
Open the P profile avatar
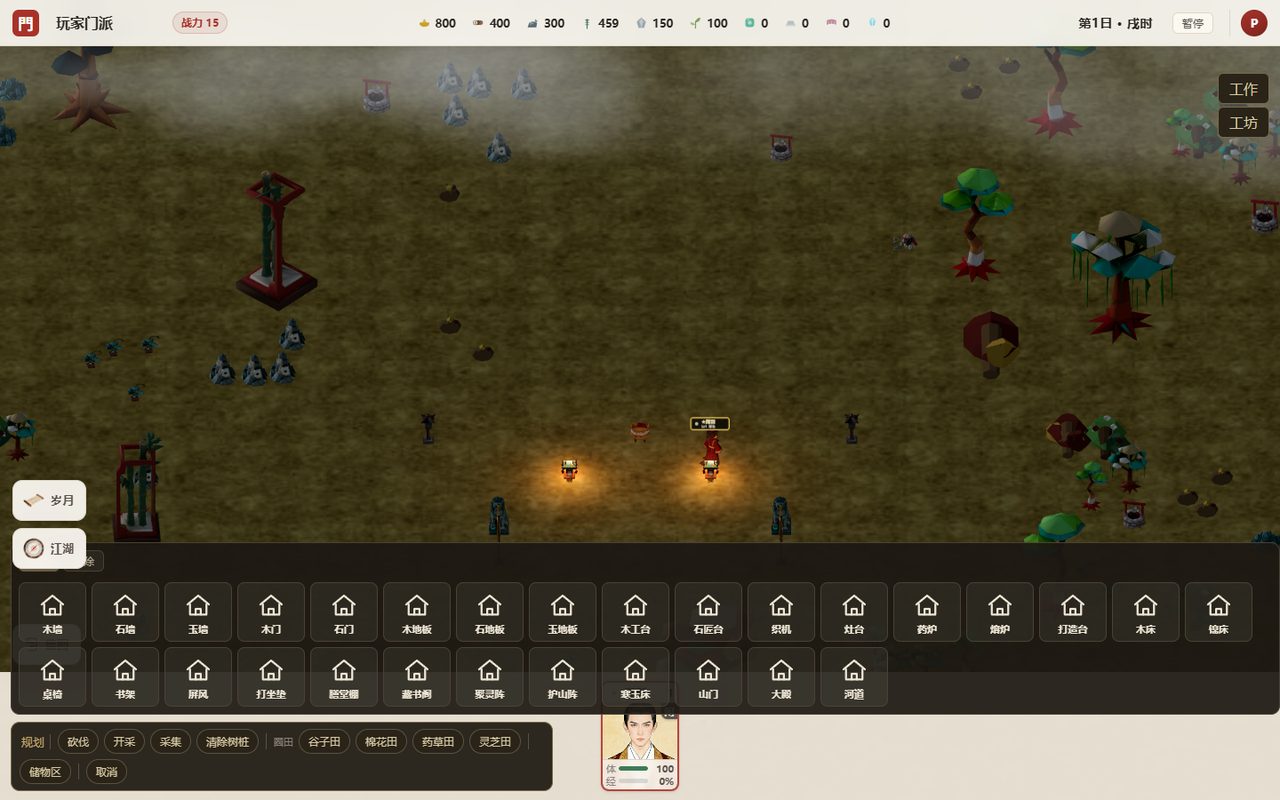[x=1254, y=23]
